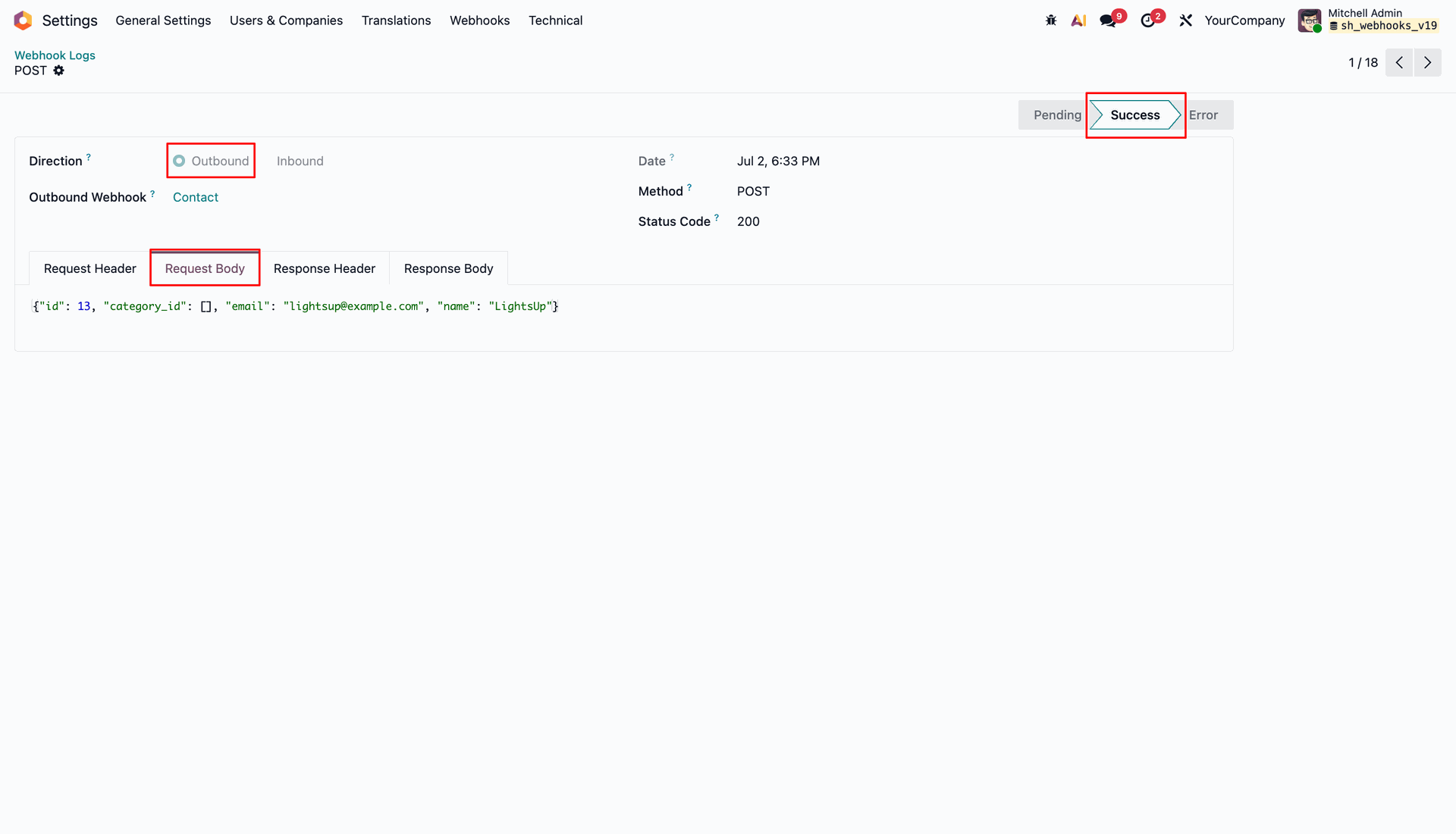The image size is (1456, 834).
Task: Click the Odoo app home logo
Action: point(23,20)
